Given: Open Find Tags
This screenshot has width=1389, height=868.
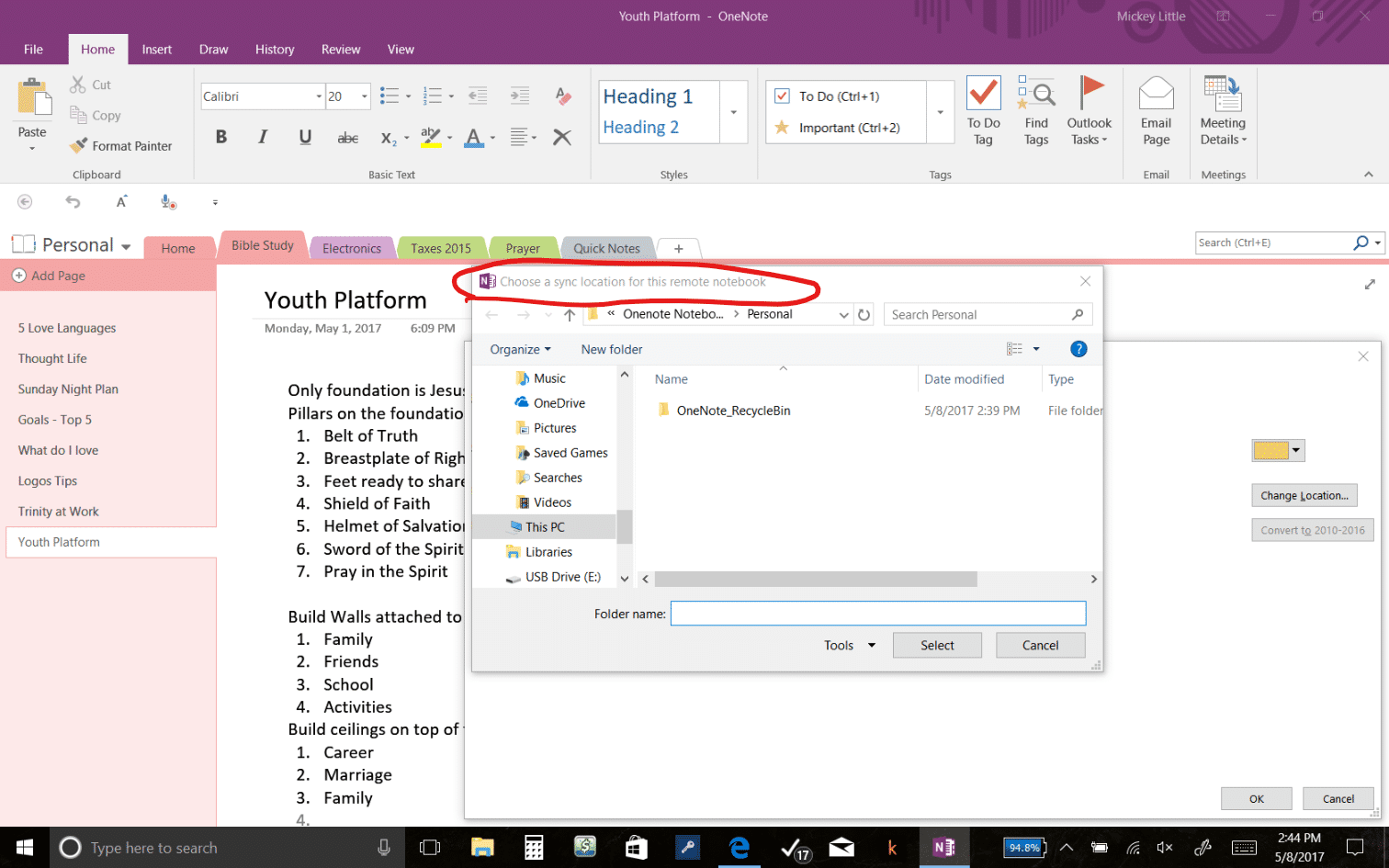Looking at the screenshot, I should click(x=1036, y=111).
